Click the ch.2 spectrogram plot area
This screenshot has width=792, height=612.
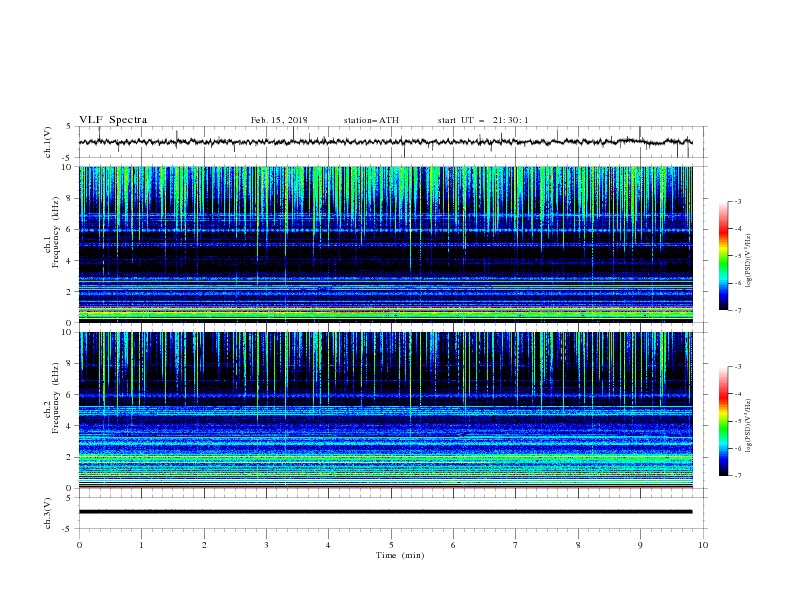(386, 410)
